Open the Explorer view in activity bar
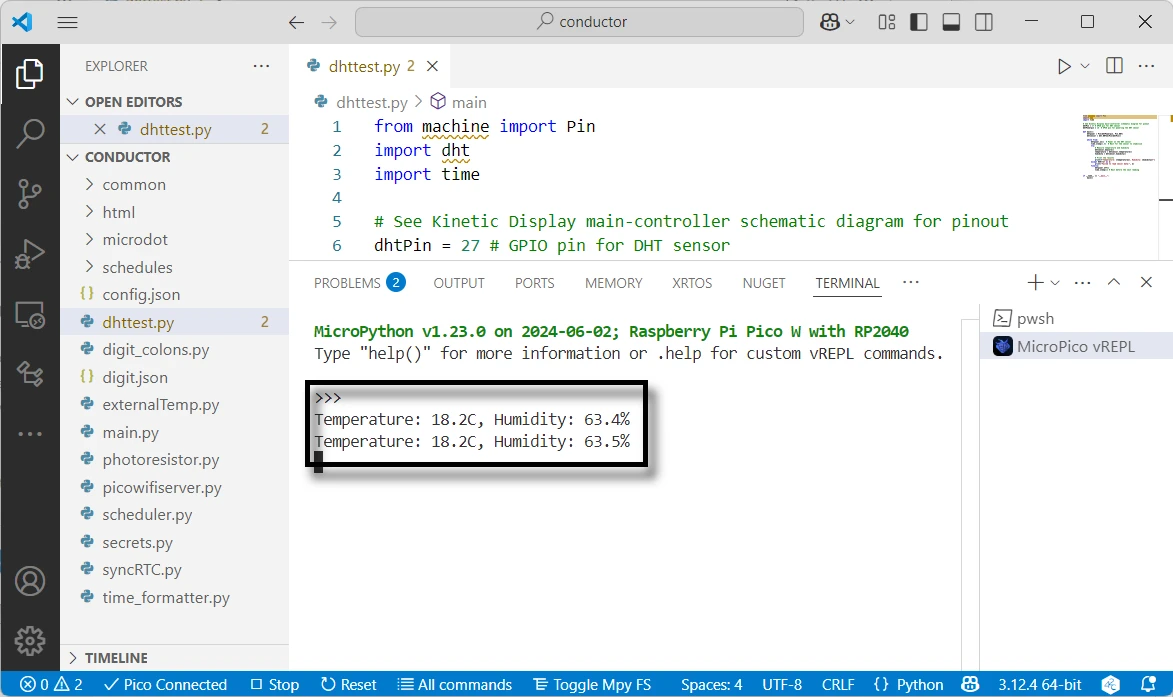This screenshot has height=697, width=1173. [x=30, y=74]
